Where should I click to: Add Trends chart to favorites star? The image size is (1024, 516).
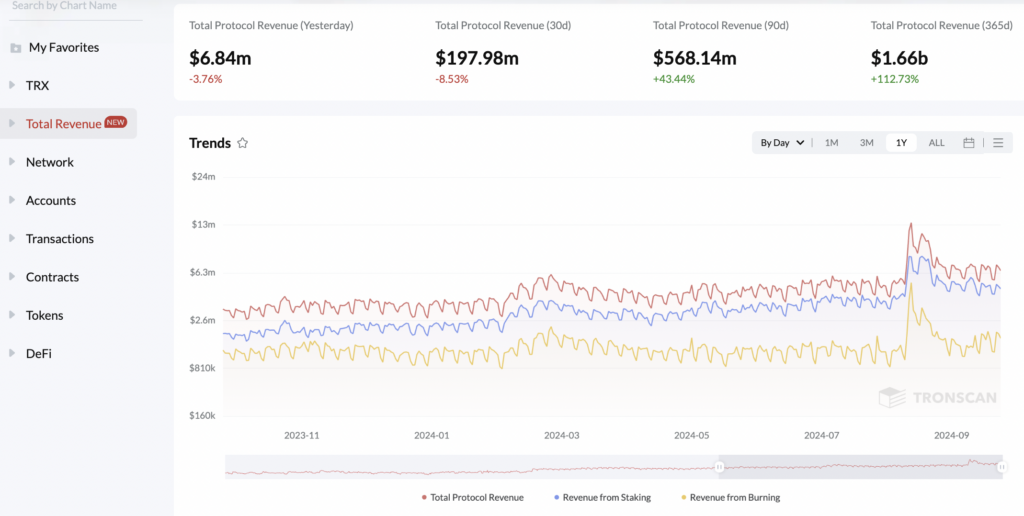(242, 143)
